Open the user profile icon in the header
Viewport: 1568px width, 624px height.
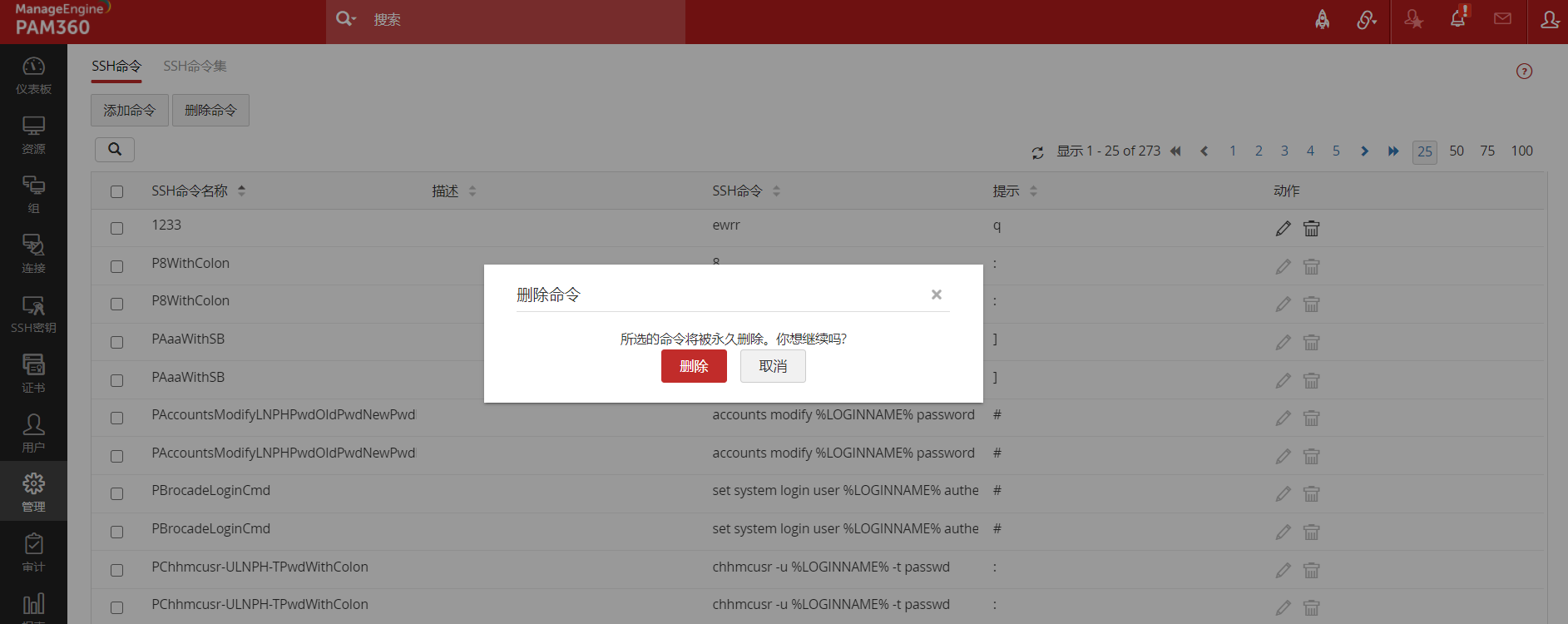[1549, 19]
